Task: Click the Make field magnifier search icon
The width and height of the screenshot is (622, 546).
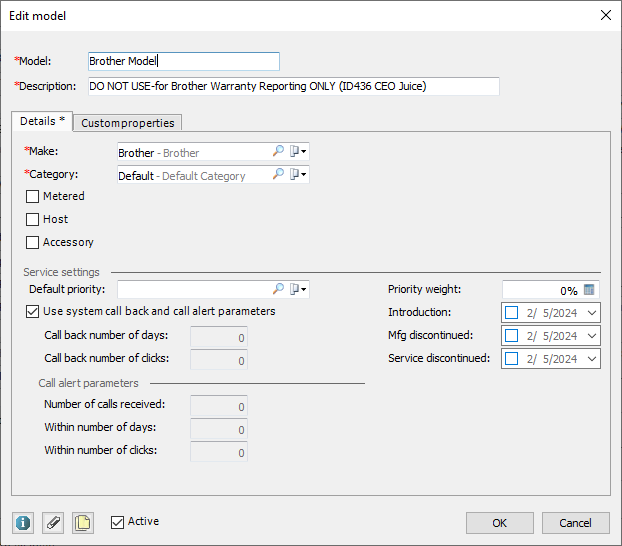Action: 278,151
